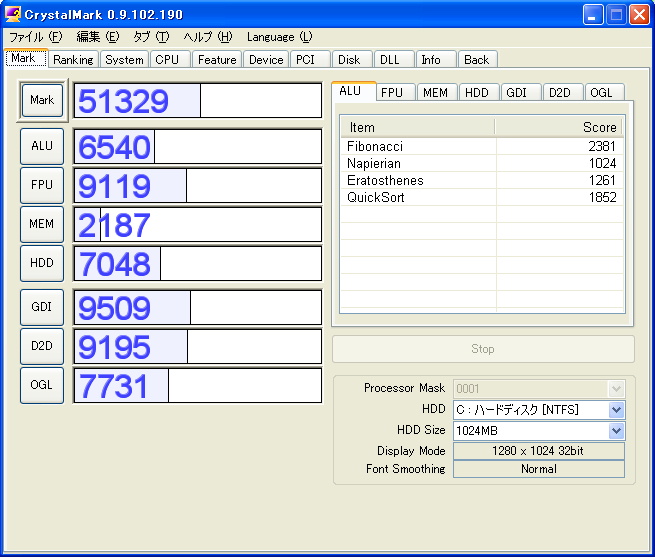Start the FPU benchmark test
The width and height of the screenshot is (655, 557).
click(x=42, y=185)
